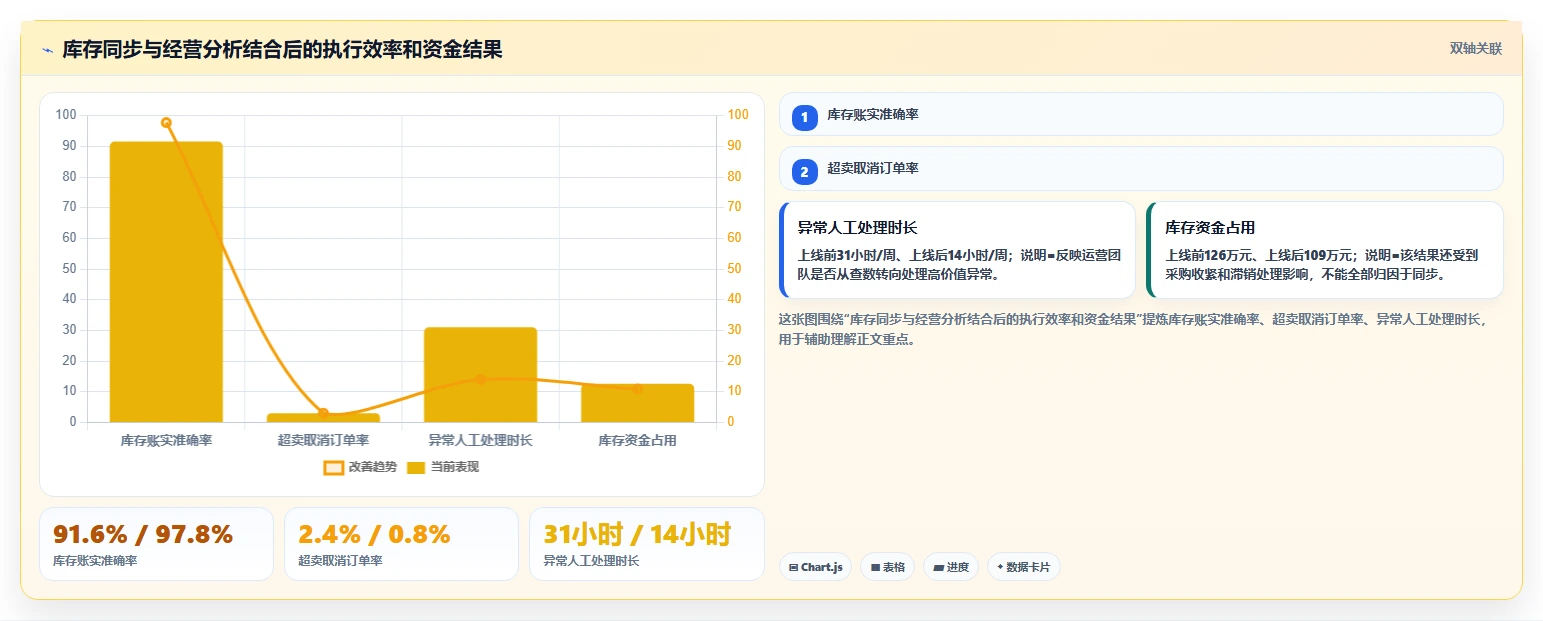Image resolution: width=1543 pixels, height=621 pixels.
Task: Click the x-axis label 库存账实准确率
Action: [166, 440]
